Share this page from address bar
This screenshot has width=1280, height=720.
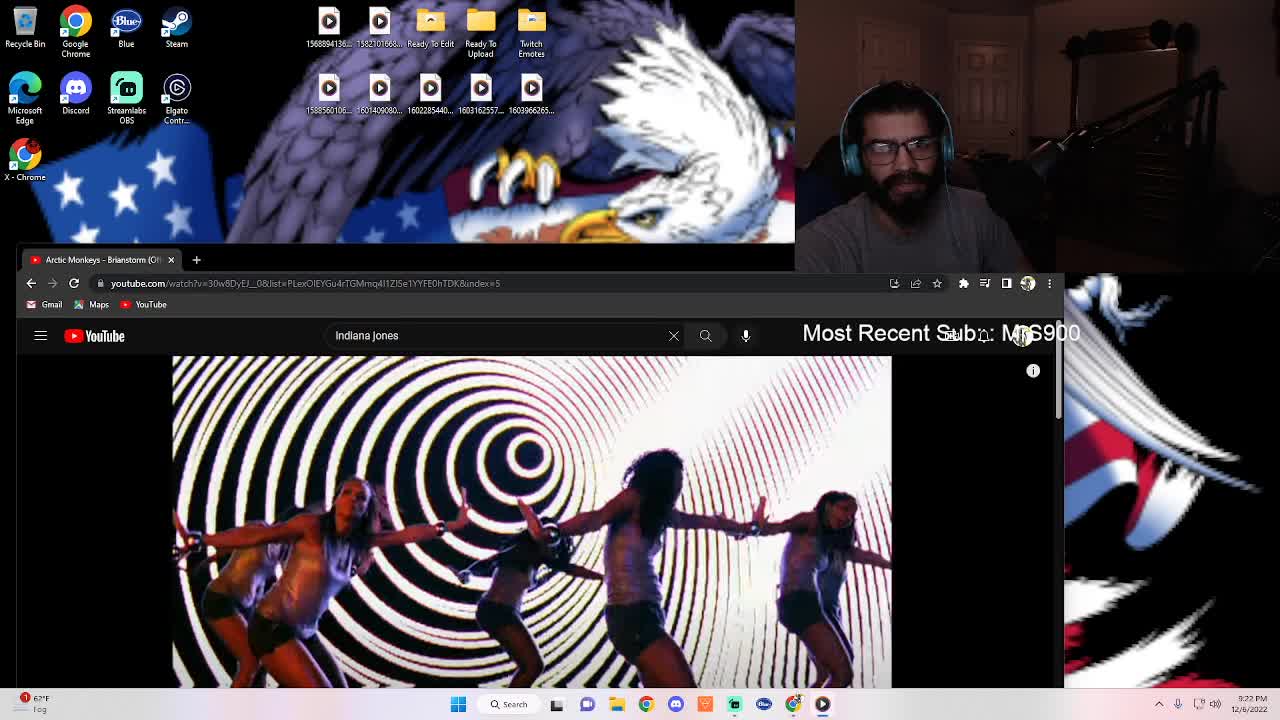[916, 283]
